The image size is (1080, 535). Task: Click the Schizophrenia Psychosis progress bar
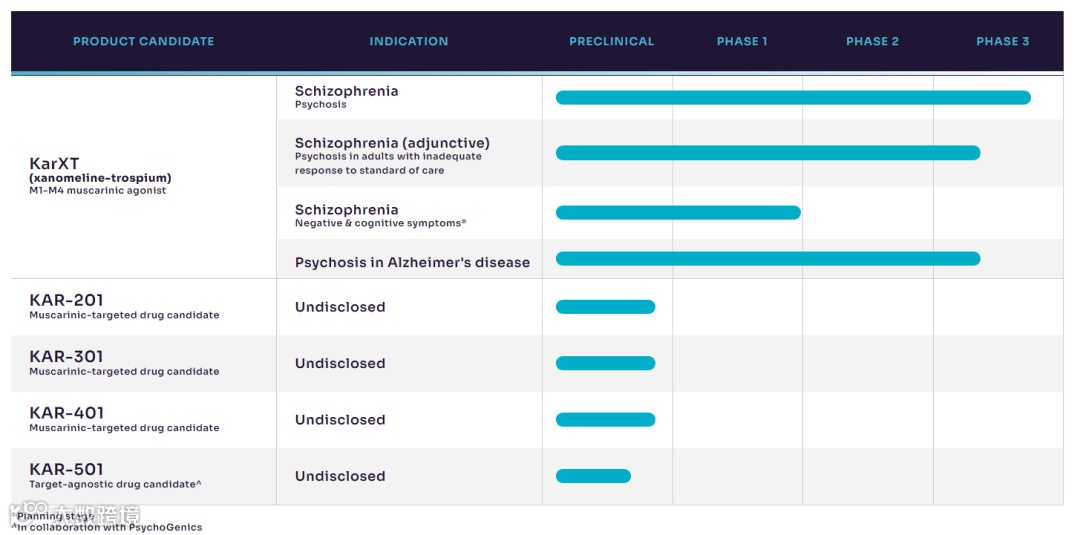pos(793,98)
